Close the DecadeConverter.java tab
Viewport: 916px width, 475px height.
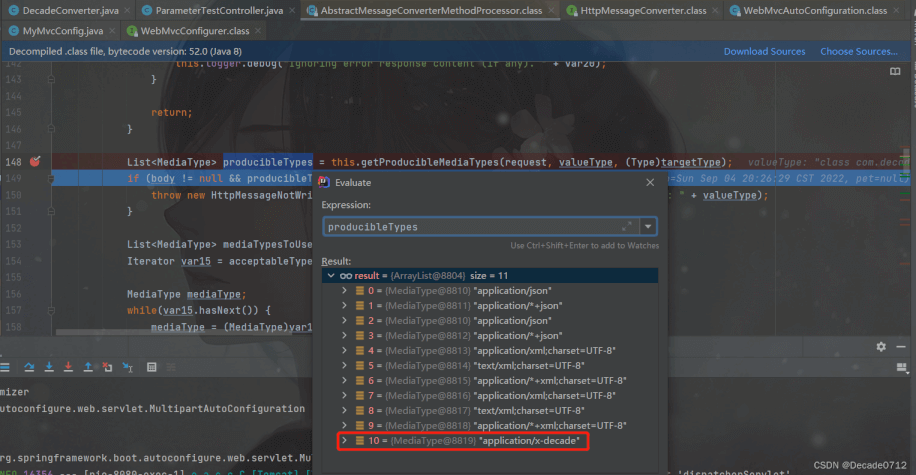(x=127, y=11)
